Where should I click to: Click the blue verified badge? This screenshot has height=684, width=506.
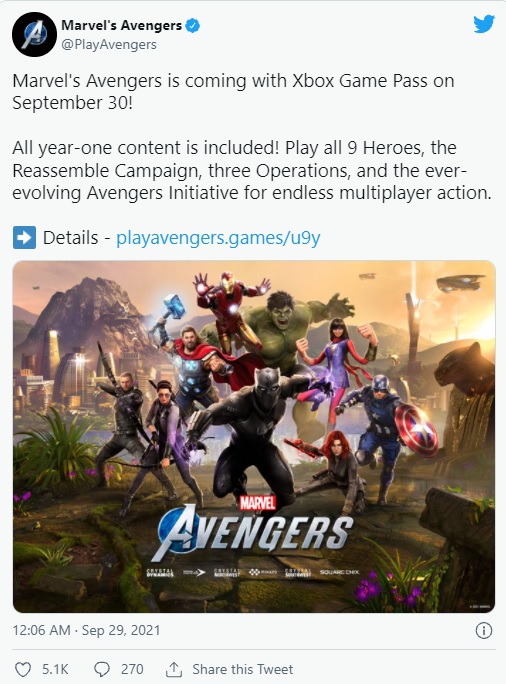193,25
